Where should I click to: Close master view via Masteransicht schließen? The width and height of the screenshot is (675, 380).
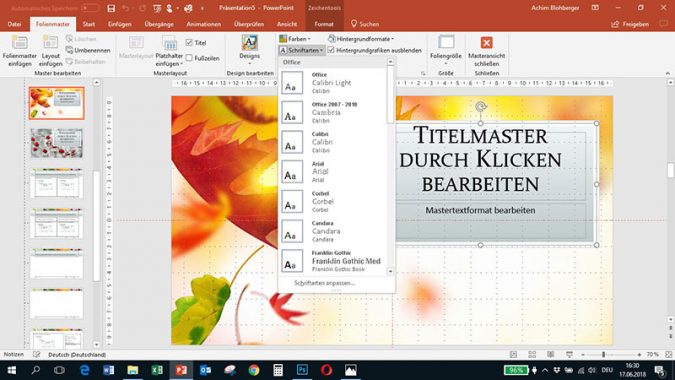[x=486, y=51]
